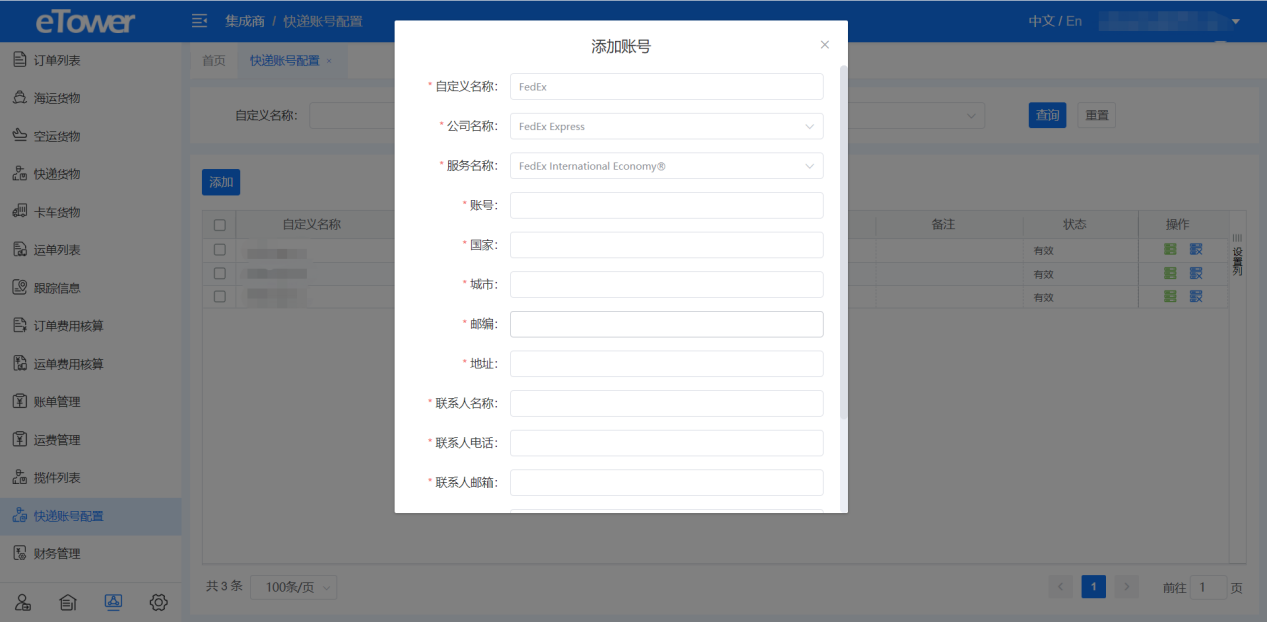Click the icon beside 运单费用核算
Screen dimensions: 1267x622
[x=19, y=364]
